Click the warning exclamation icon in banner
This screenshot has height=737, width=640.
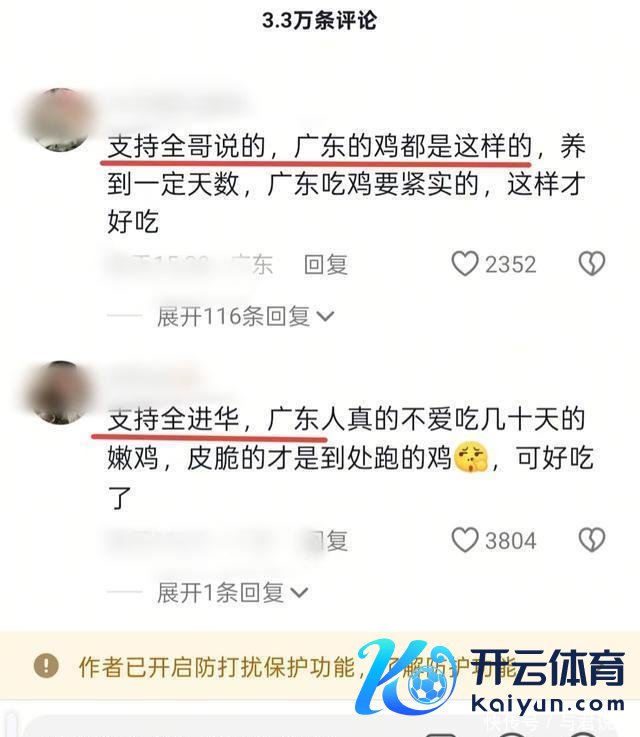point(46,666)
